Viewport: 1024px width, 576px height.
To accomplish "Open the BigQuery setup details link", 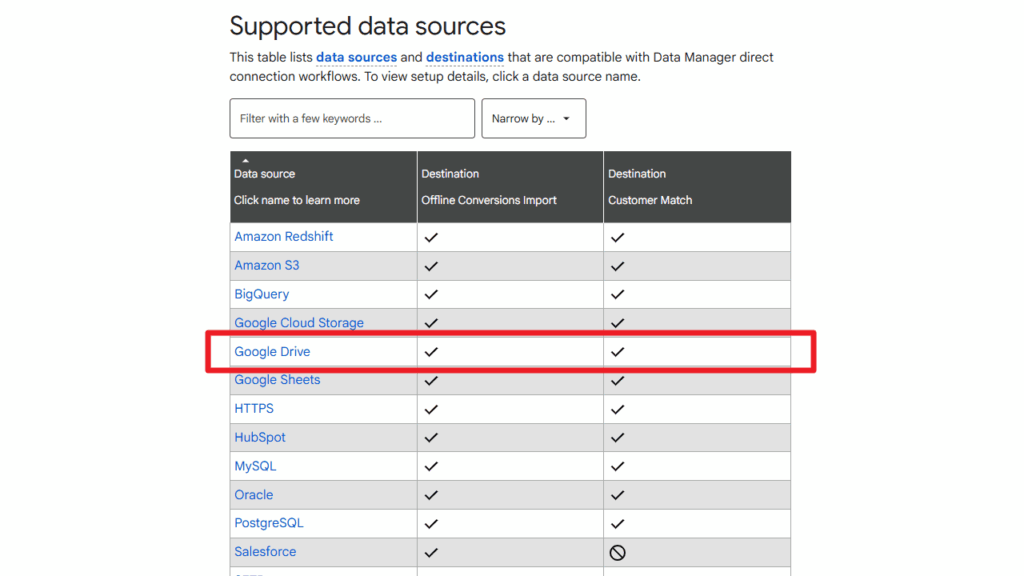I will pos(261,294).
